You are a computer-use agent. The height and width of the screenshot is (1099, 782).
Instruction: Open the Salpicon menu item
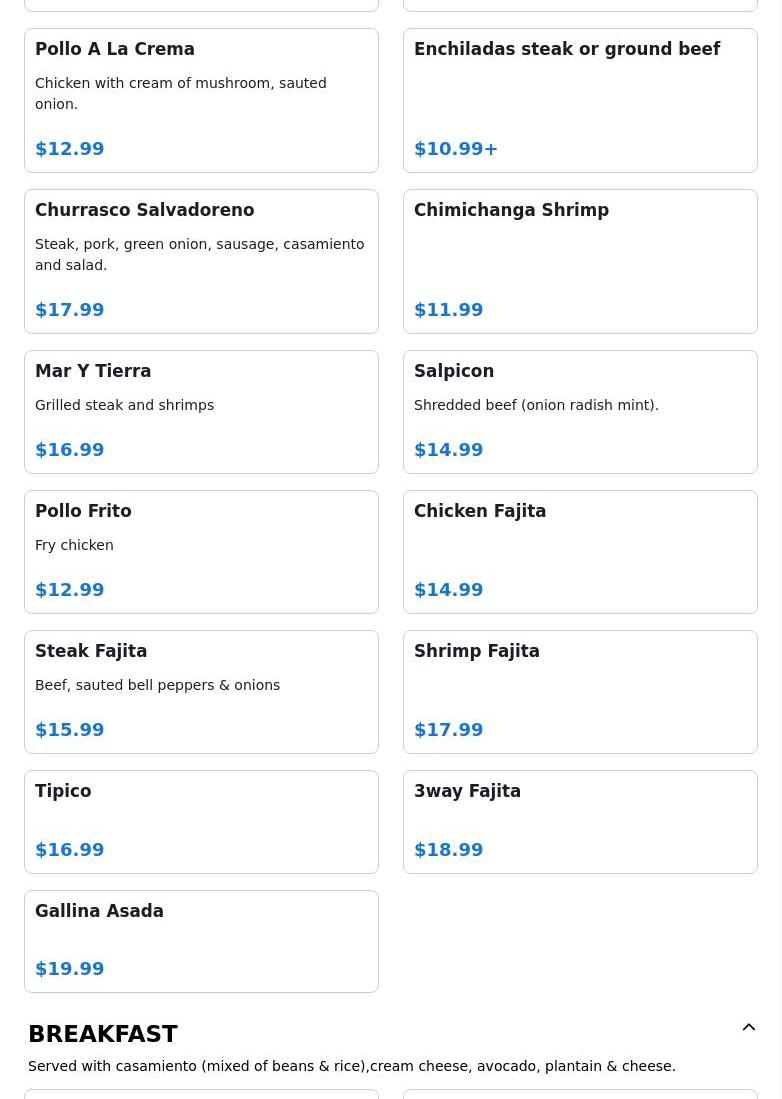point(580,411)
